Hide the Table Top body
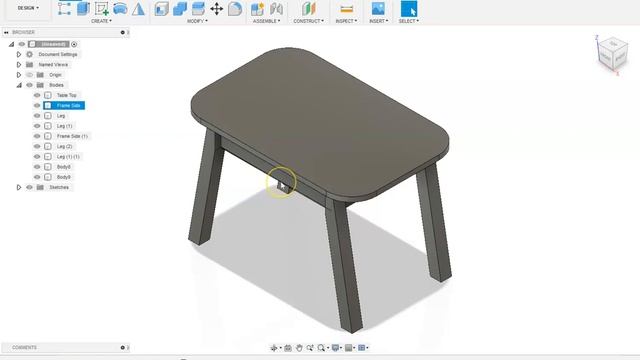The height and width of the screenshot is (360, 640). click(37, 95)
